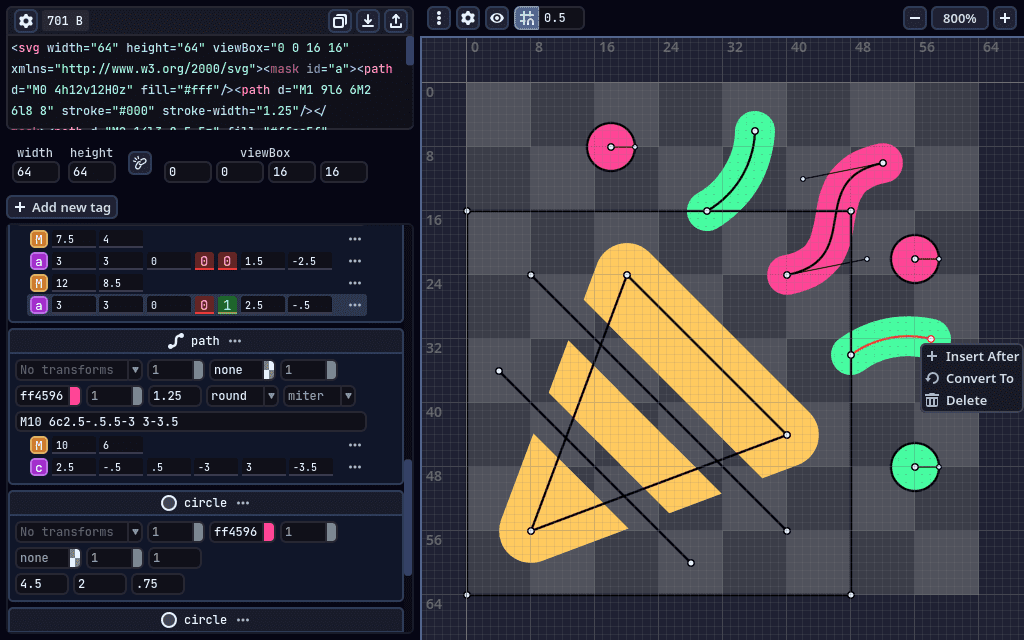Image resolution: width=1024 pixels, height=640 pixels.
Task: Open the path's No transforms dropdown
Action: click(x=78, y=370)
